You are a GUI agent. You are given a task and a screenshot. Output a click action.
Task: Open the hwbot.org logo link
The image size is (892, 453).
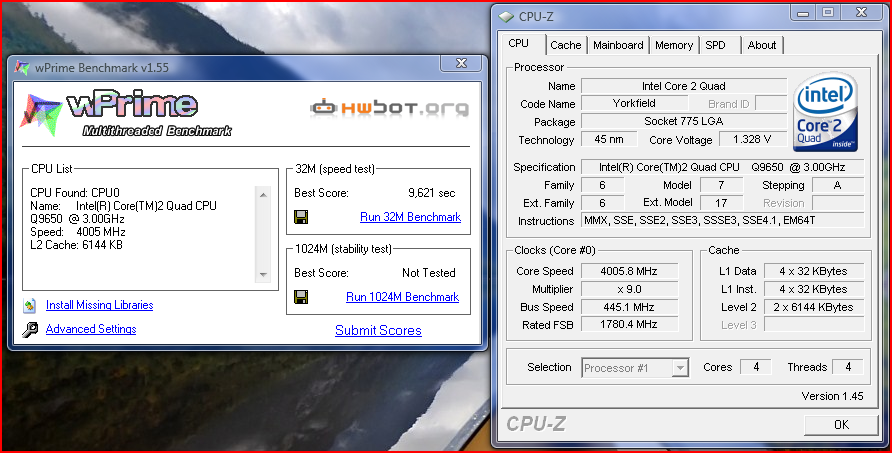[390, 107]
